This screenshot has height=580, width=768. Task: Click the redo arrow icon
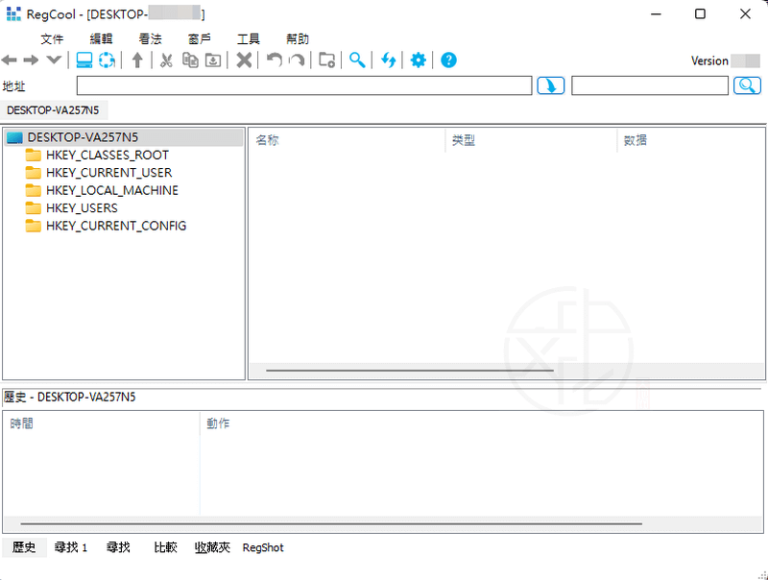[297, 61]
